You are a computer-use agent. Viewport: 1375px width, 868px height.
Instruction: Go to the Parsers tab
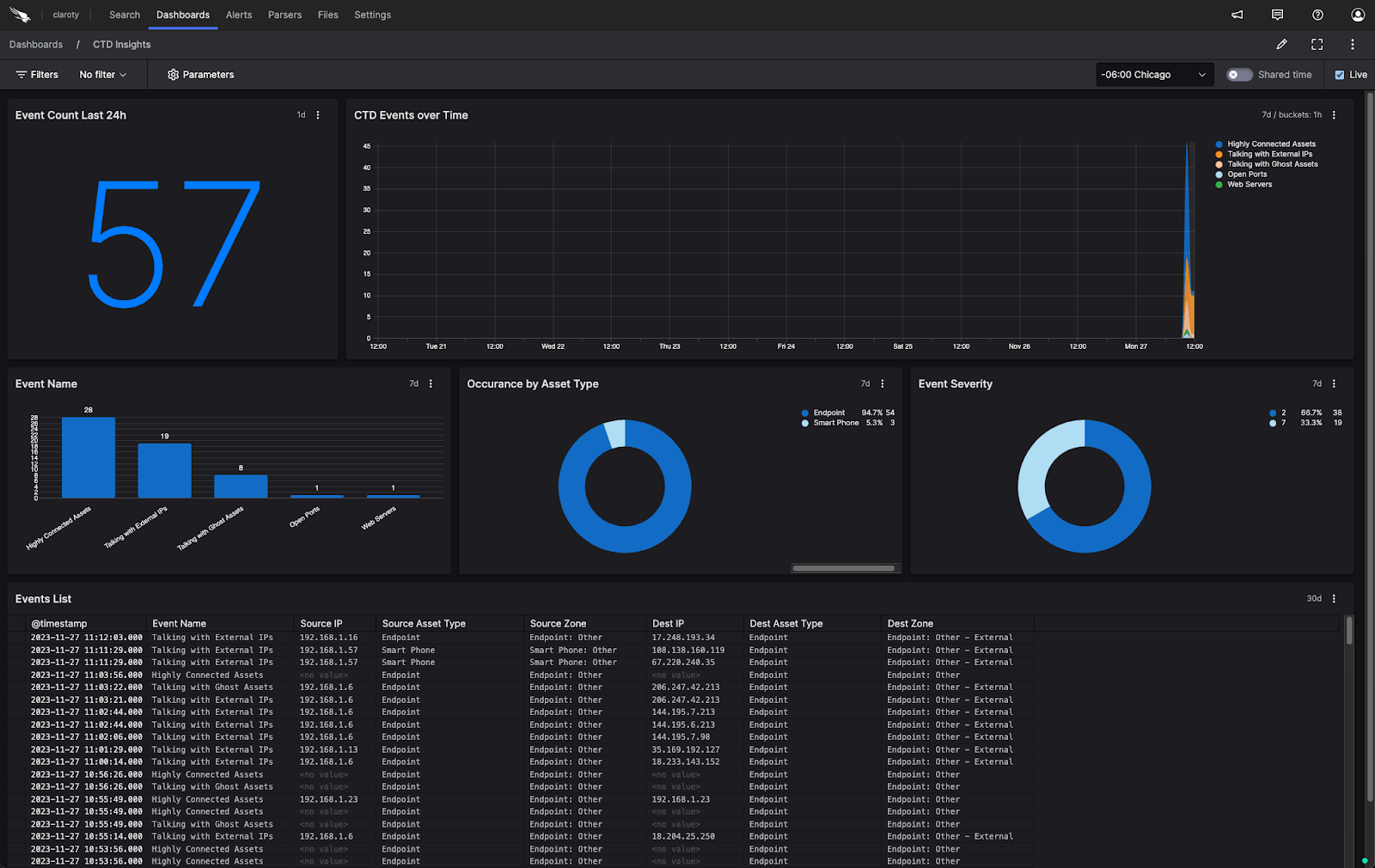tap(284, 15)
